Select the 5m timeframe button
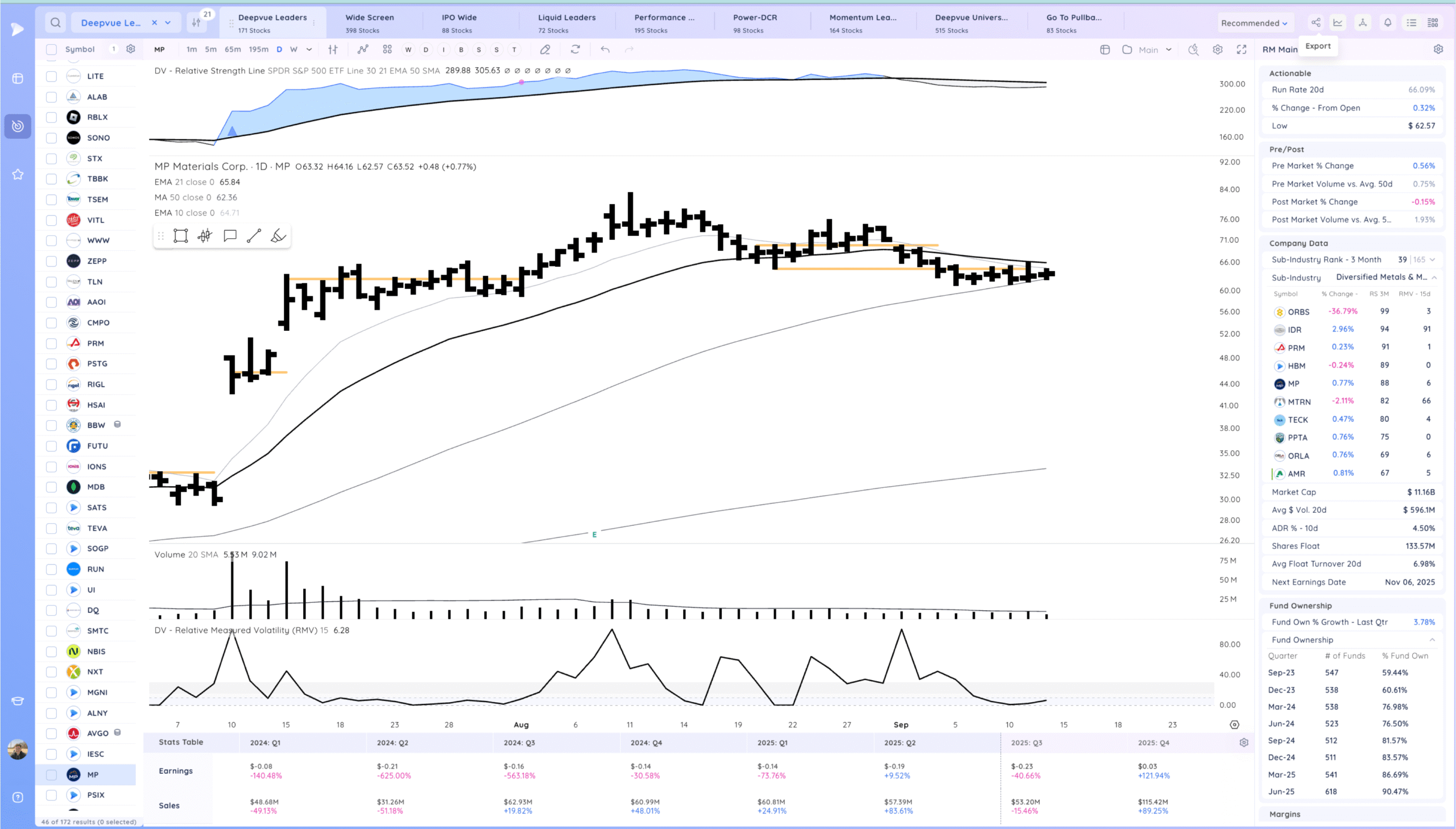Screen dimensions: 1456x829 [x=210, y=49]
